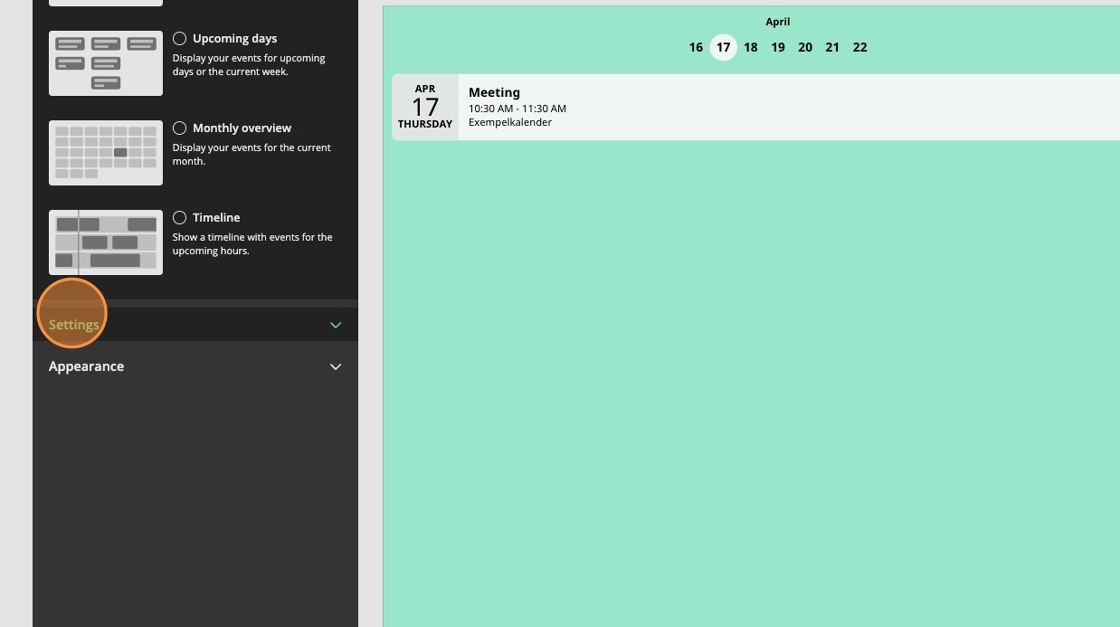Open the Settings section label
The width and height of the screenshot is (1120, 627).
pyautogui.click(x=74, y=325)
